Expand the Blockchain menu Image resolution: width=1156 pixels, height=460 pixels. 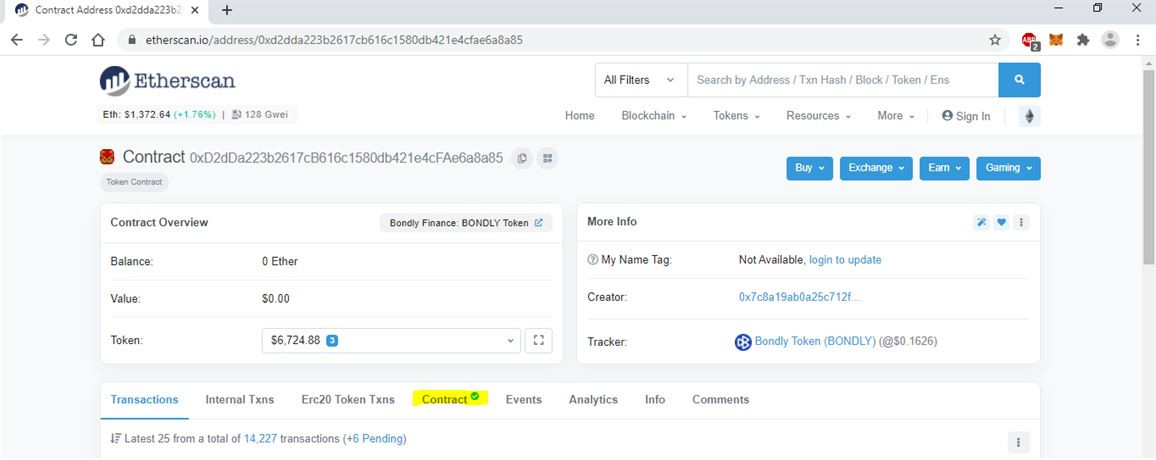pyautogui.click(x=654, y=116)
